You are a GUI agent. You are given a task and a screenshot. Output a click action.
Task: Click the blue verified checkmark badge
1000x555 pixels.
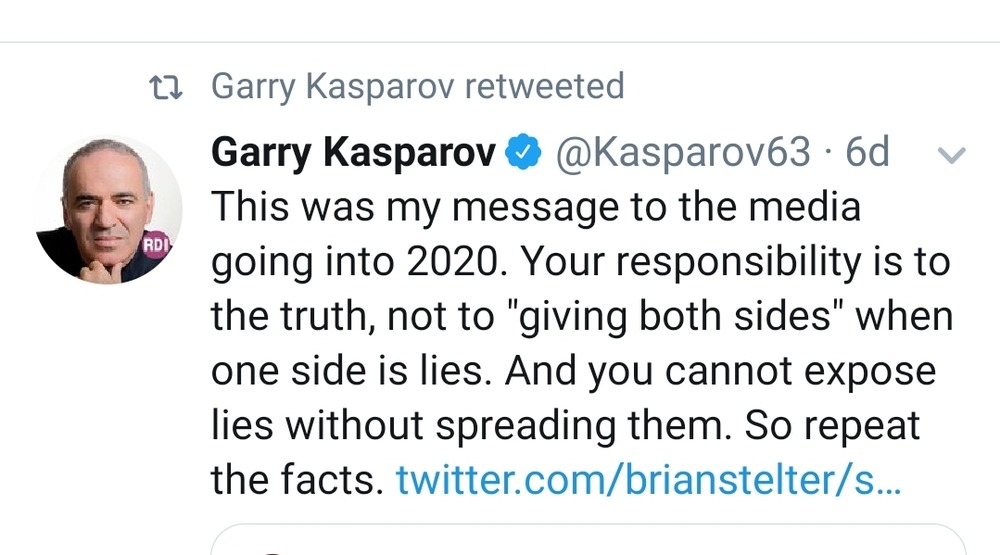pyautogui.click(x=523, y=153)
